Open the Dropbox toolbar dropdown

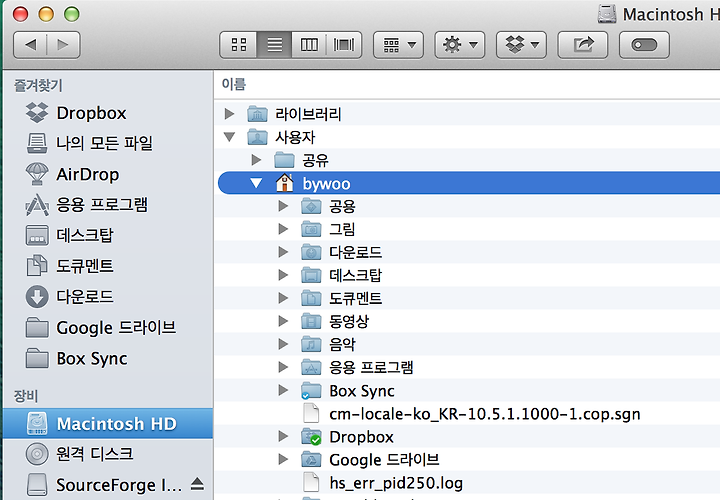pyautogui.click(x=521, y=45)
